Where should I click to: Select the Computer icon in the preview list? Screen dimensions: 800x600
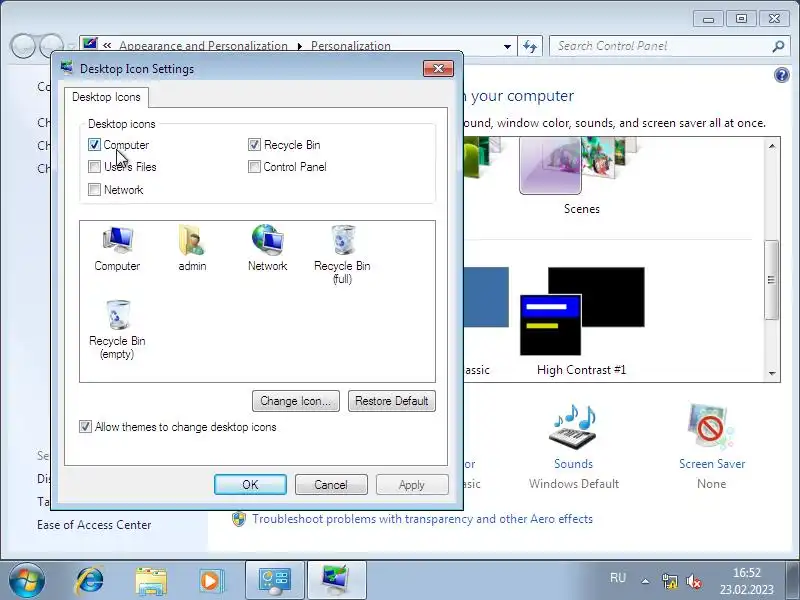117,248
